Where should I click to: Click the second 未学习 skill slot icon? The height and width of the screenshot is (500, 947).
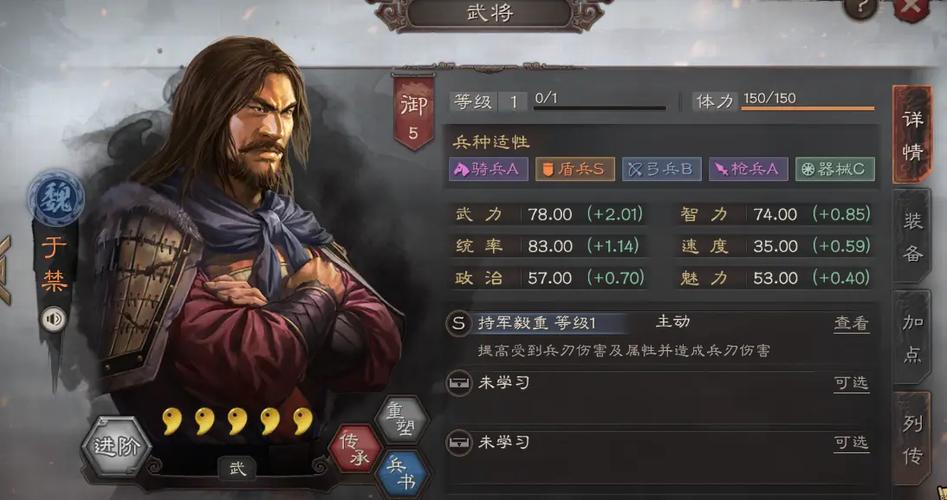[458, 443]
